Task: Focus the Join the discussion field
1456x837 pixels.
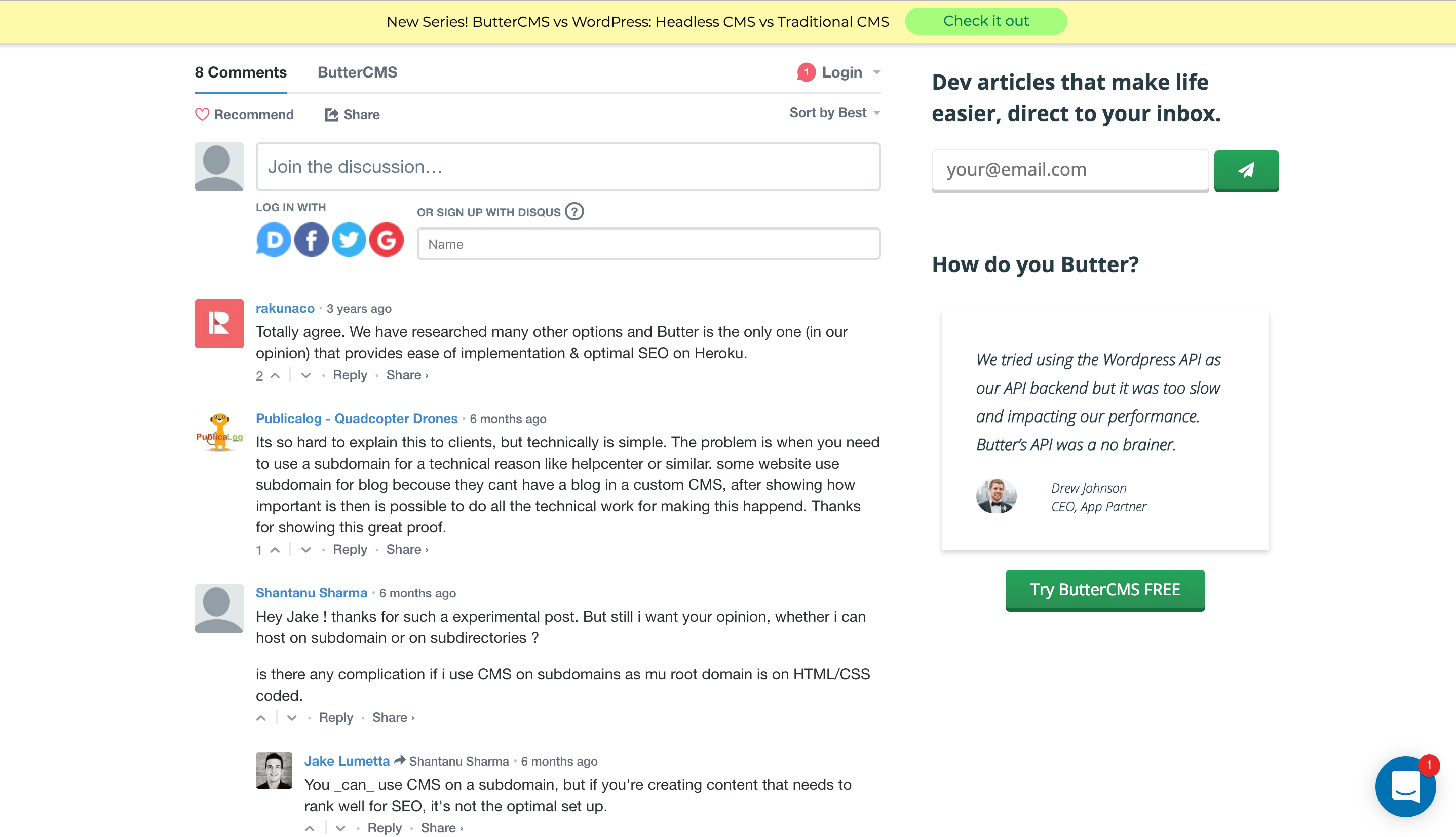Action: tap(567, 167)
